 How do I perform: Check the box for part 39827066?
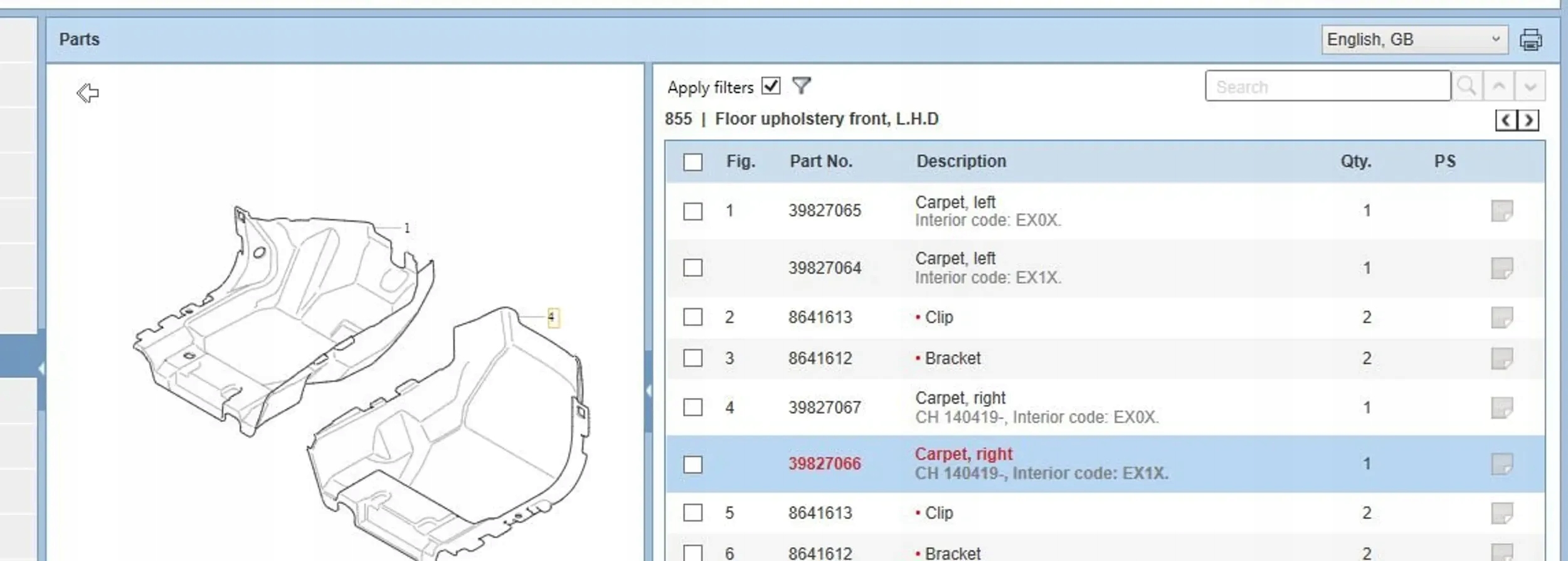[x=693, y=464]
